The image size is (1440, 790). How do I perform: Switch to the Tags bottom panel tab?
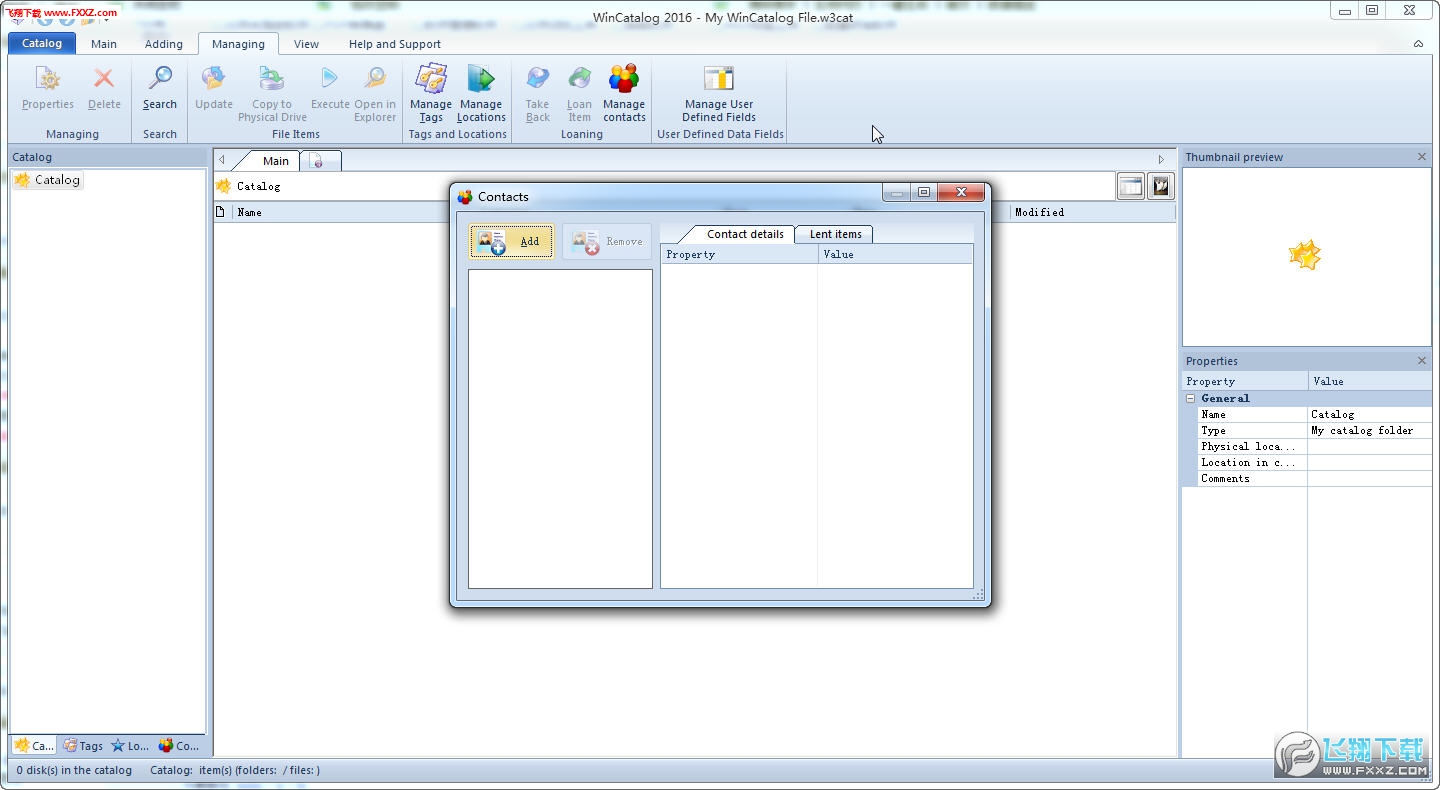pyautogui.click(x=83, y=745)
